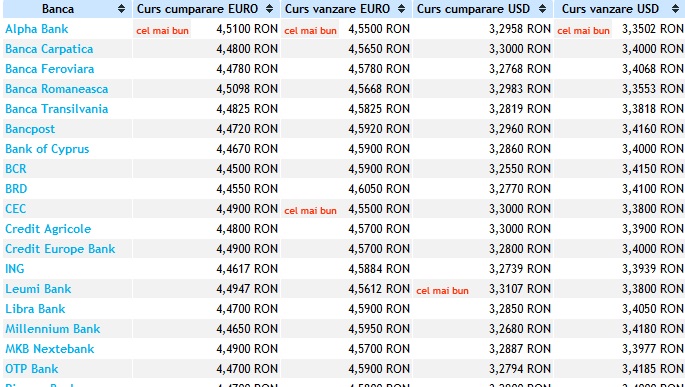
Task: Open the Credit Europe Bank link
Action: (x=60, y=249)
